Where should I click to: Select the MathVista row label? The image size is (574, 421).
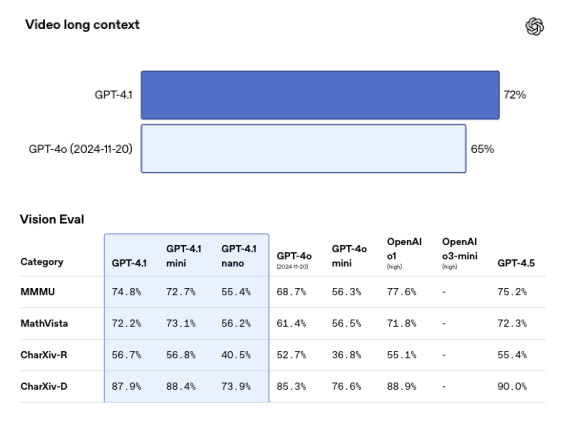pyautogui.click(x=44, y=323)
